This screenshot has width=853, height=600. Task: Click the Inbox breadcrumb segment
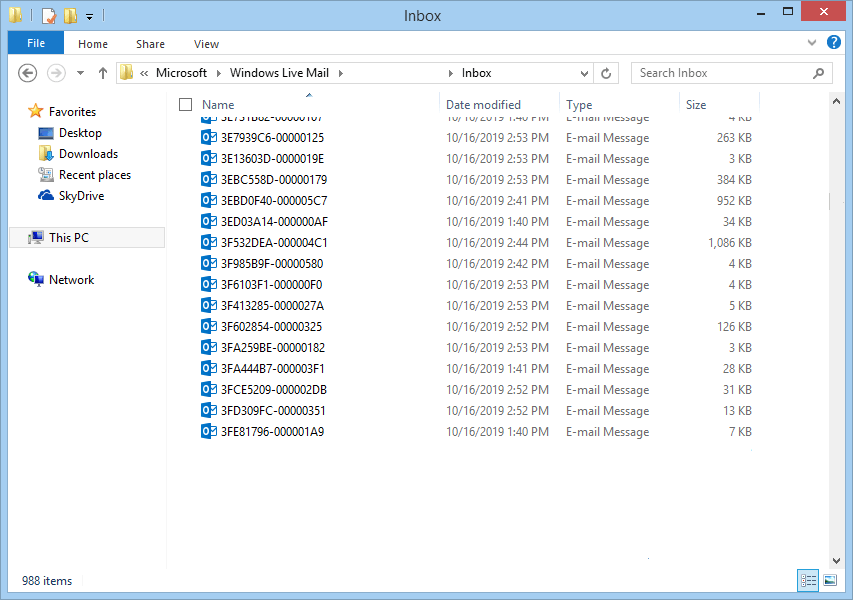coord(477,73)
